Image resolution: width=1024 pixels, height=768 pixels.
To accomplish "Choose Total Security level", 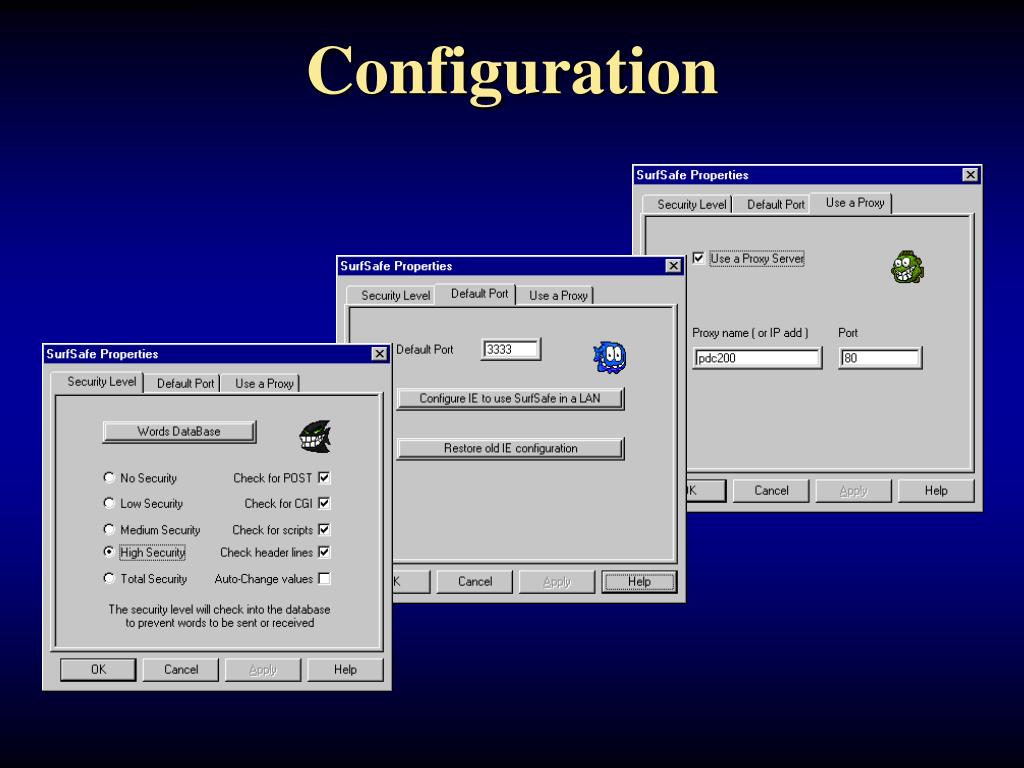I will point(109,578).
